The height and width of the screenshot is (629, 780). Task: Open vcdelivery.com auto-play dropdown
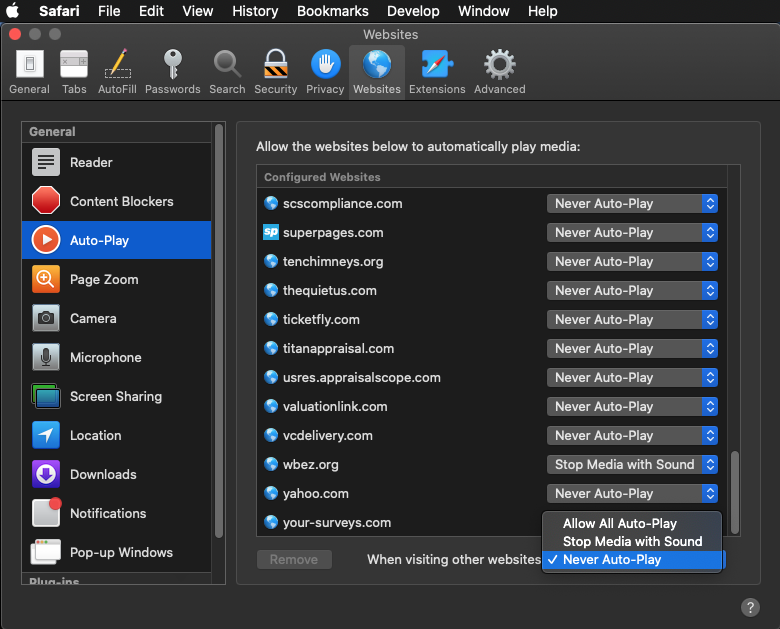click(x=632, y=435)
